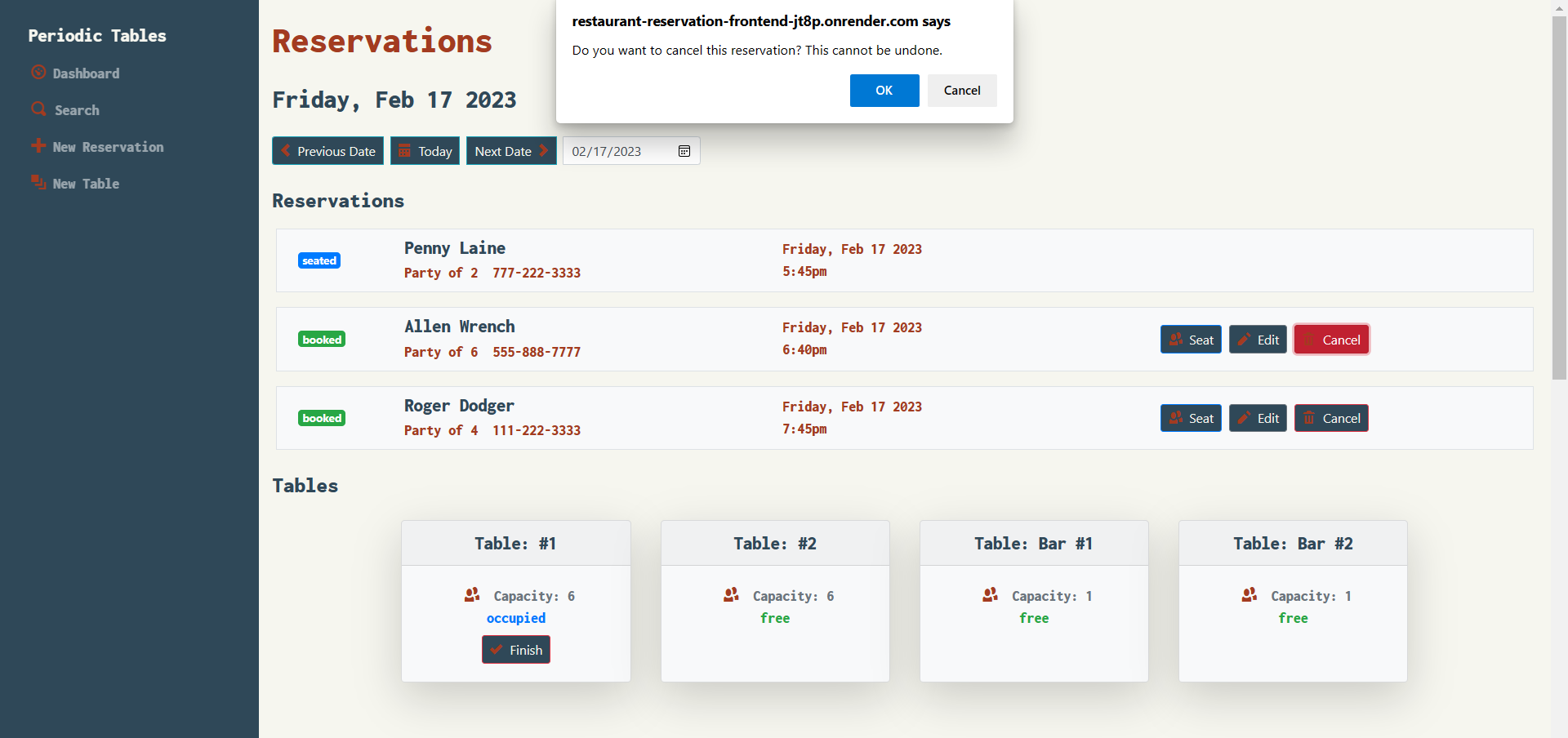Viewport: 1568px width, 738px height.
Task: Seat the Allen Wrench reservation
Action: coord(1191,340)
